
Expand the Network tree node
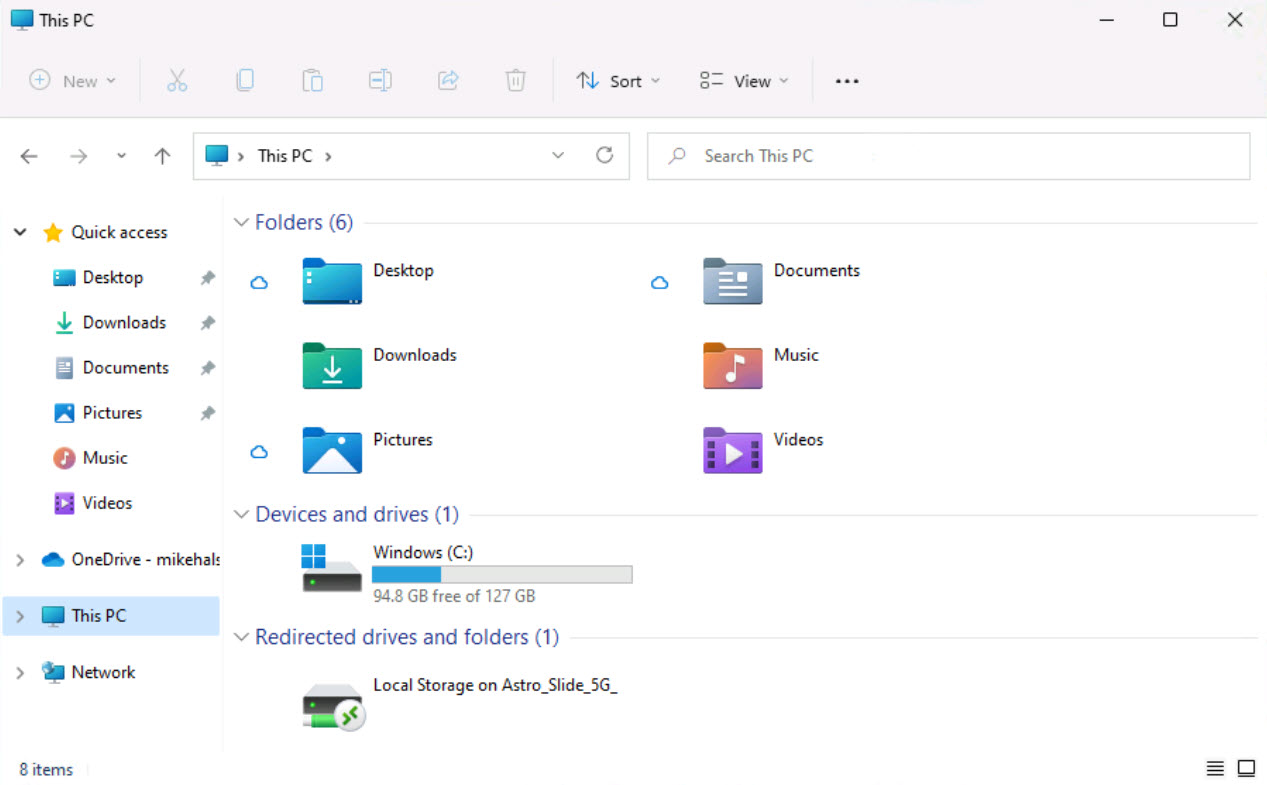pyautogui.click(x=20, y=673)
